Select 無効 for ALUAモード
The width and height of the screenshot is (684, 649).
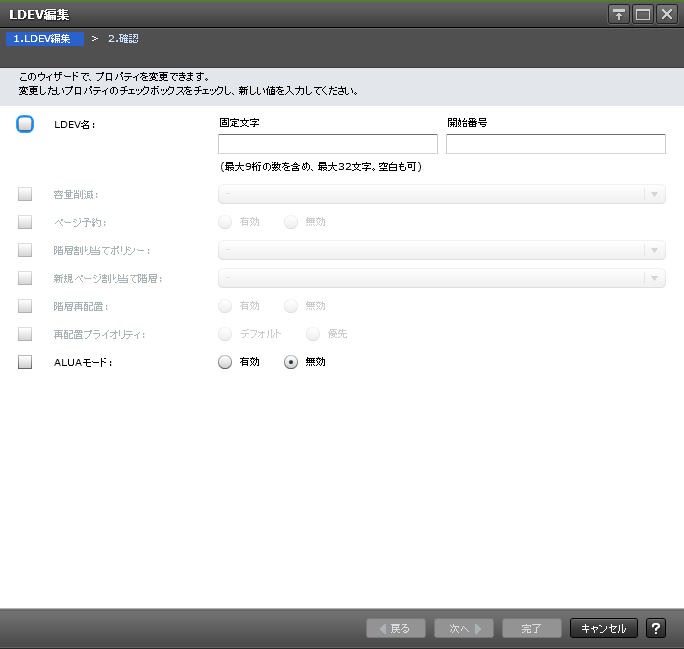click(291, 362)
